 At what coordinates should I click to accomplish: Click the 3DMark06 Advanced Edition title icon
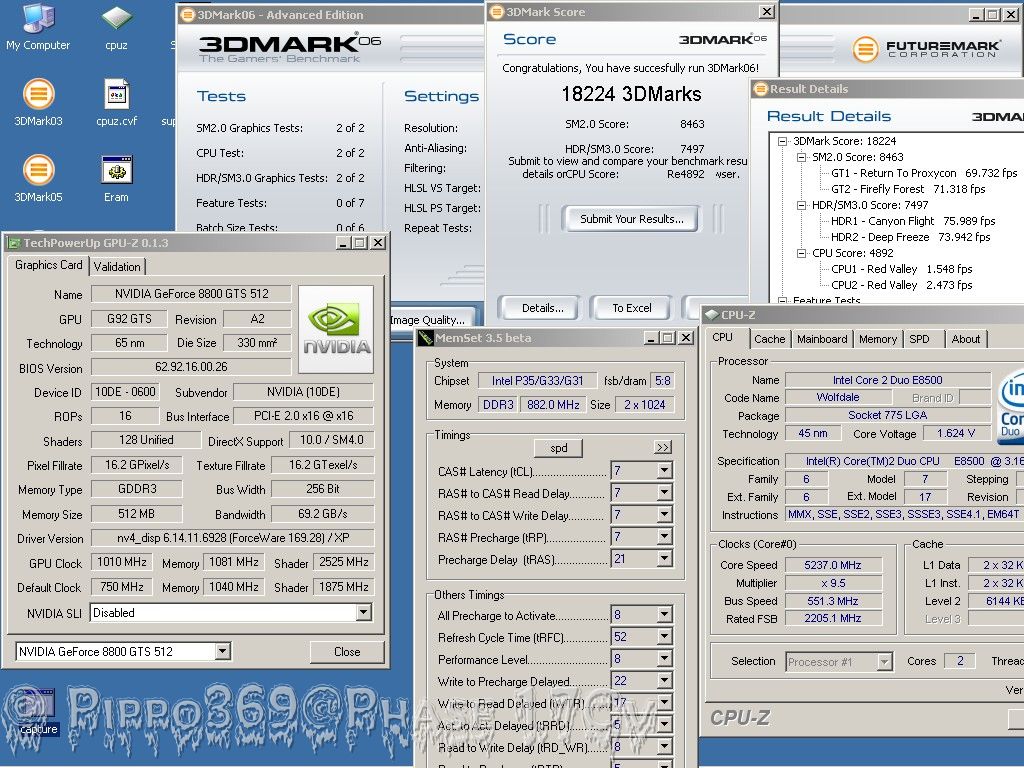point(187,14)
